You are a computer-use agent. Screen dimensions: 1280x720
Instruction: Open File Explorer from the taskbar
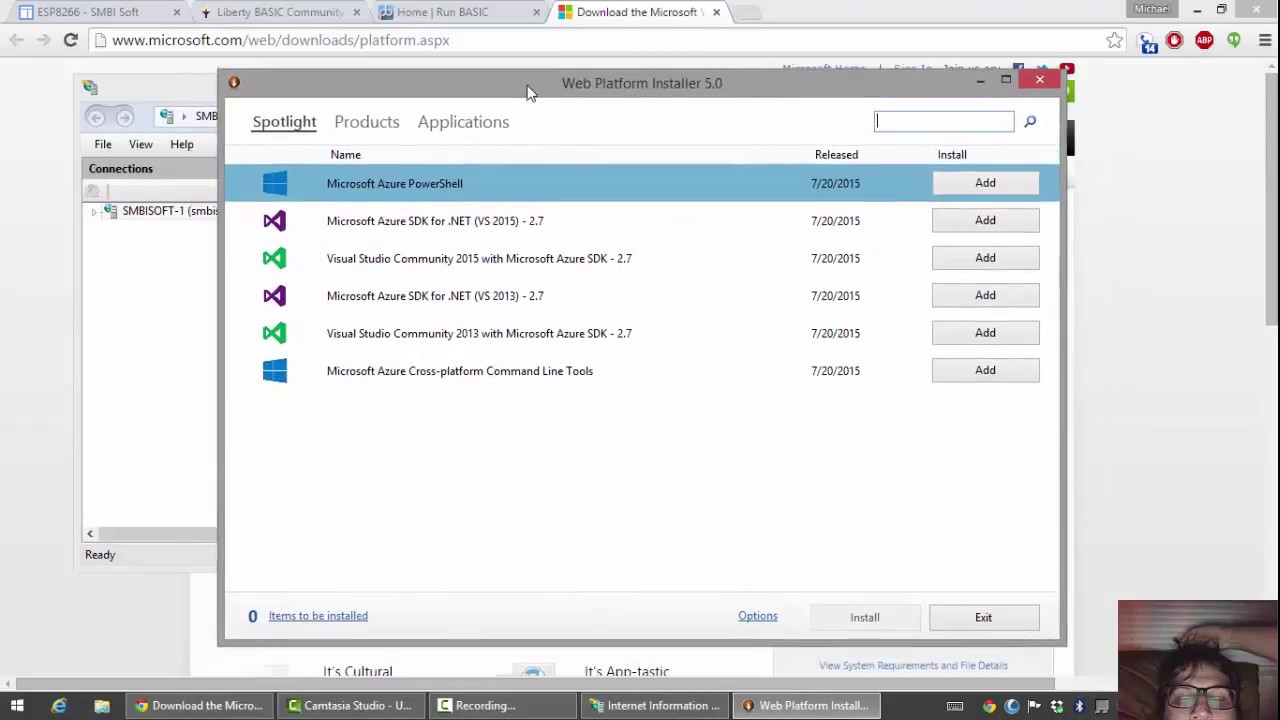tap(101, 706)
